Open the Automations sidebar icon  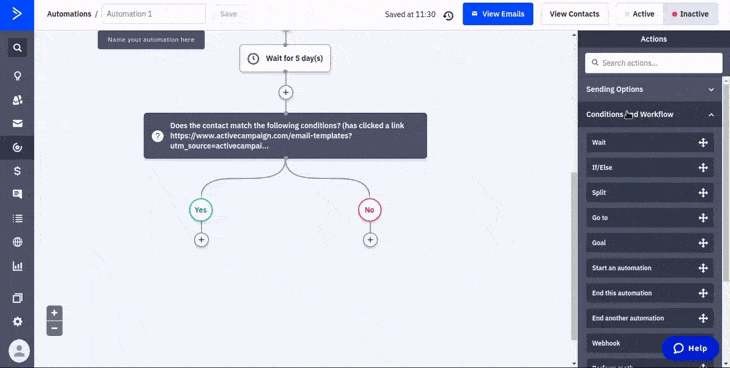tap(17, 148)
